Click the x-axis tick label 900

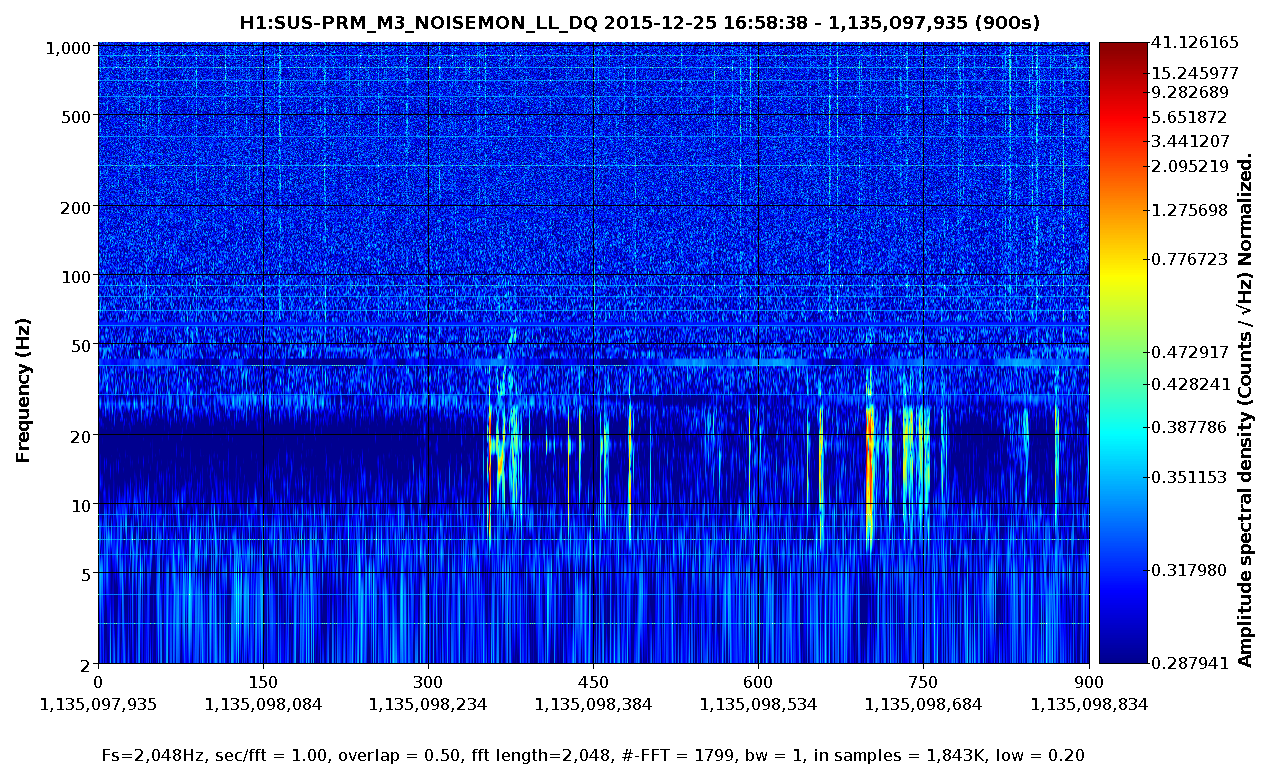1088,681
